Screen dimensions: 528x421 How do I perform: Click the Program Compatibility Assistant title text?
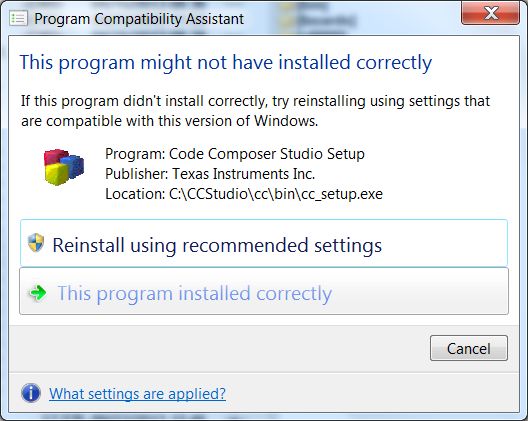click(x=139, y=19)
